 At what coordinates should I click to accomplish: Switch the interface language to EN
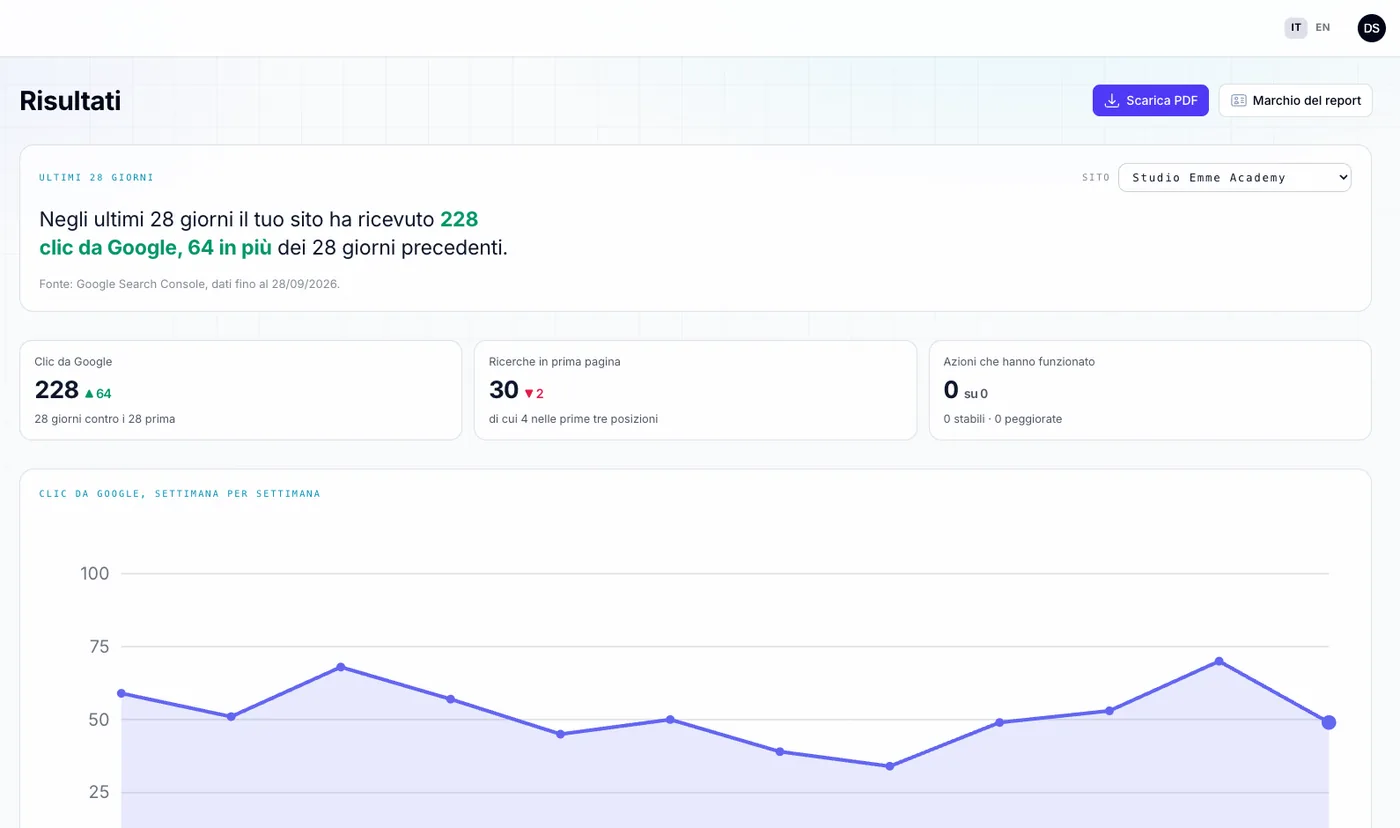click(1323, 28)
